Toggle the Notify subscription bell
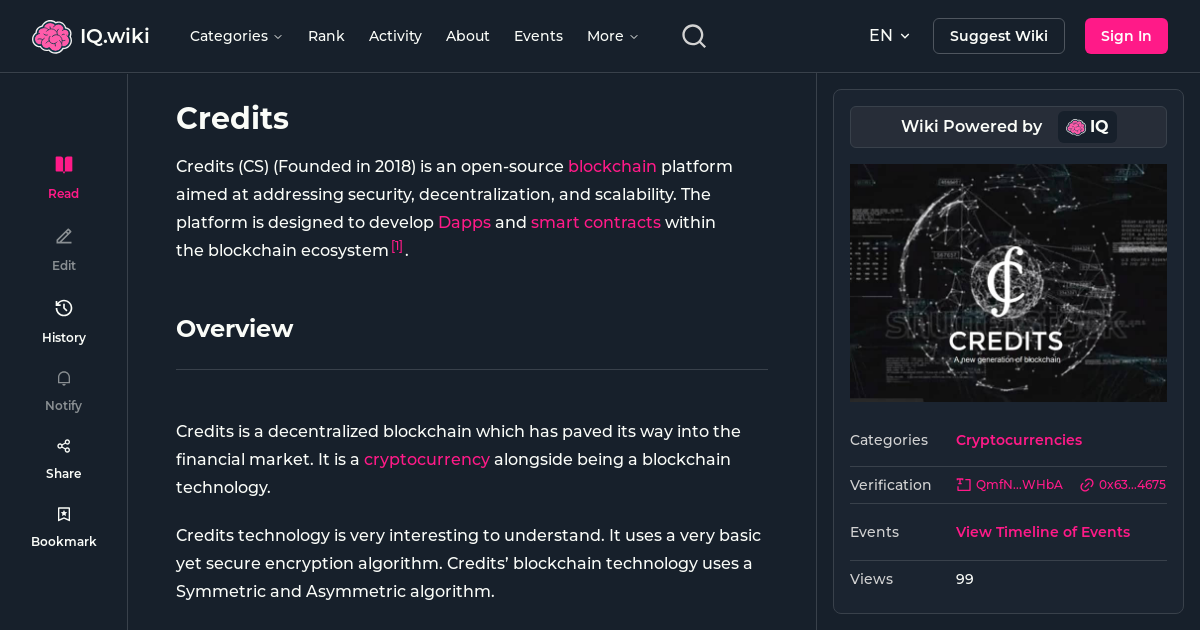Screen dimensions: 1200x630 (x=63, y=378)
